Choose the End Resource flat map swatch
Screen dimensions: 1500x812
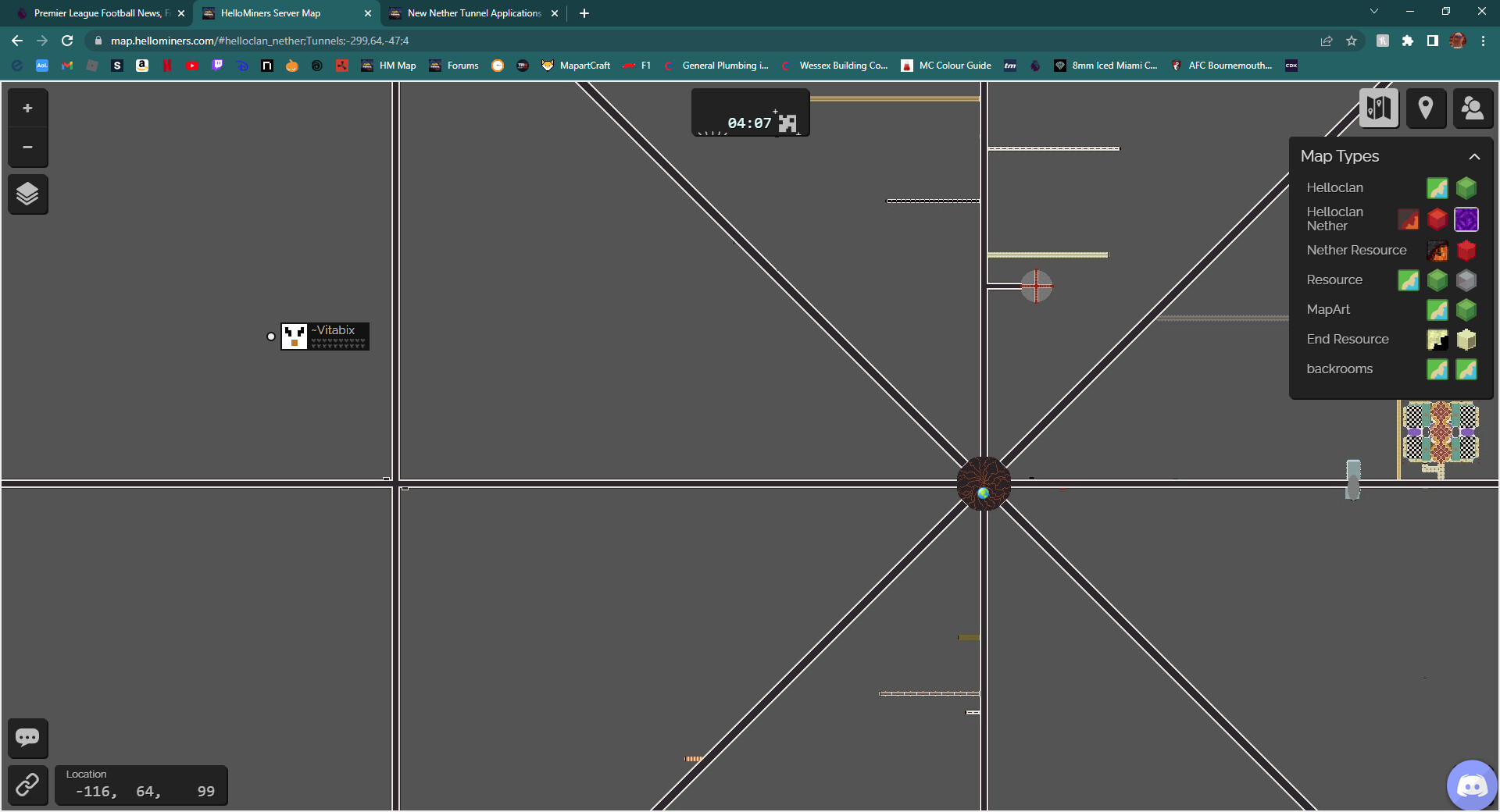tap(1437, 340)
